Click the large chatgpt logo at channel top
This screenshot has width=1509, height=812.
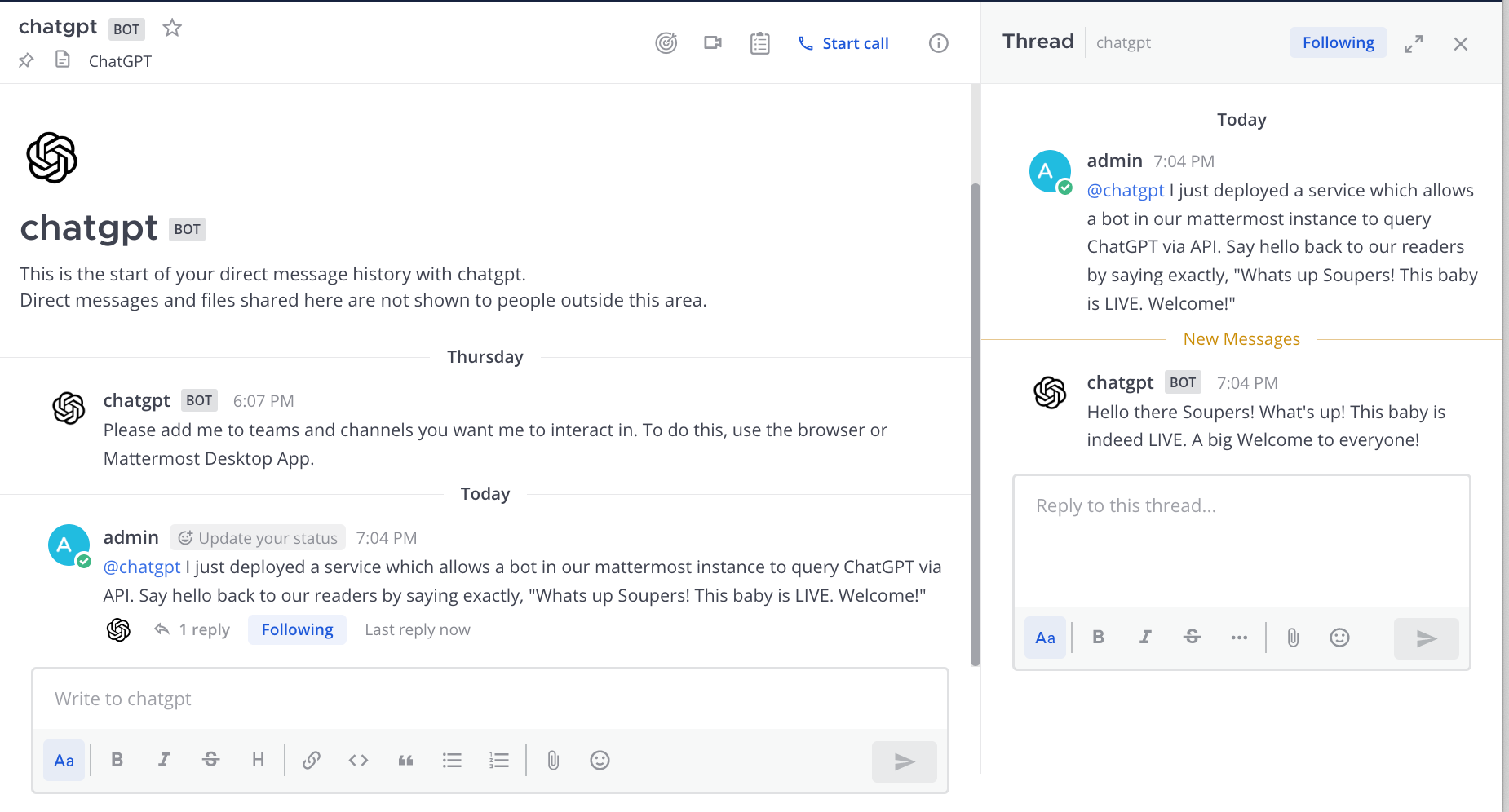tap(52, 157)
